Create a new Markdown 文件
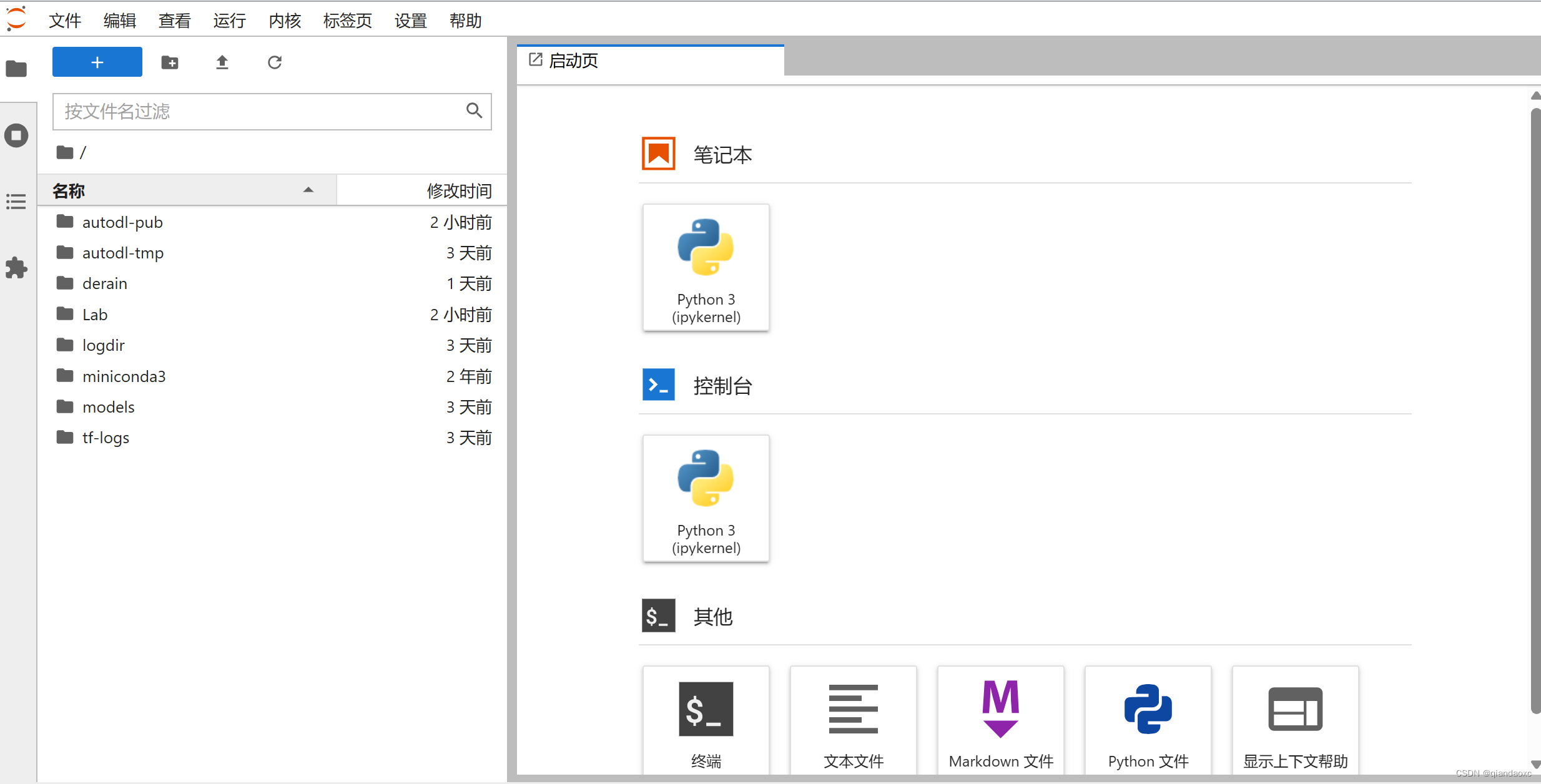 (x=1001, y=720)
